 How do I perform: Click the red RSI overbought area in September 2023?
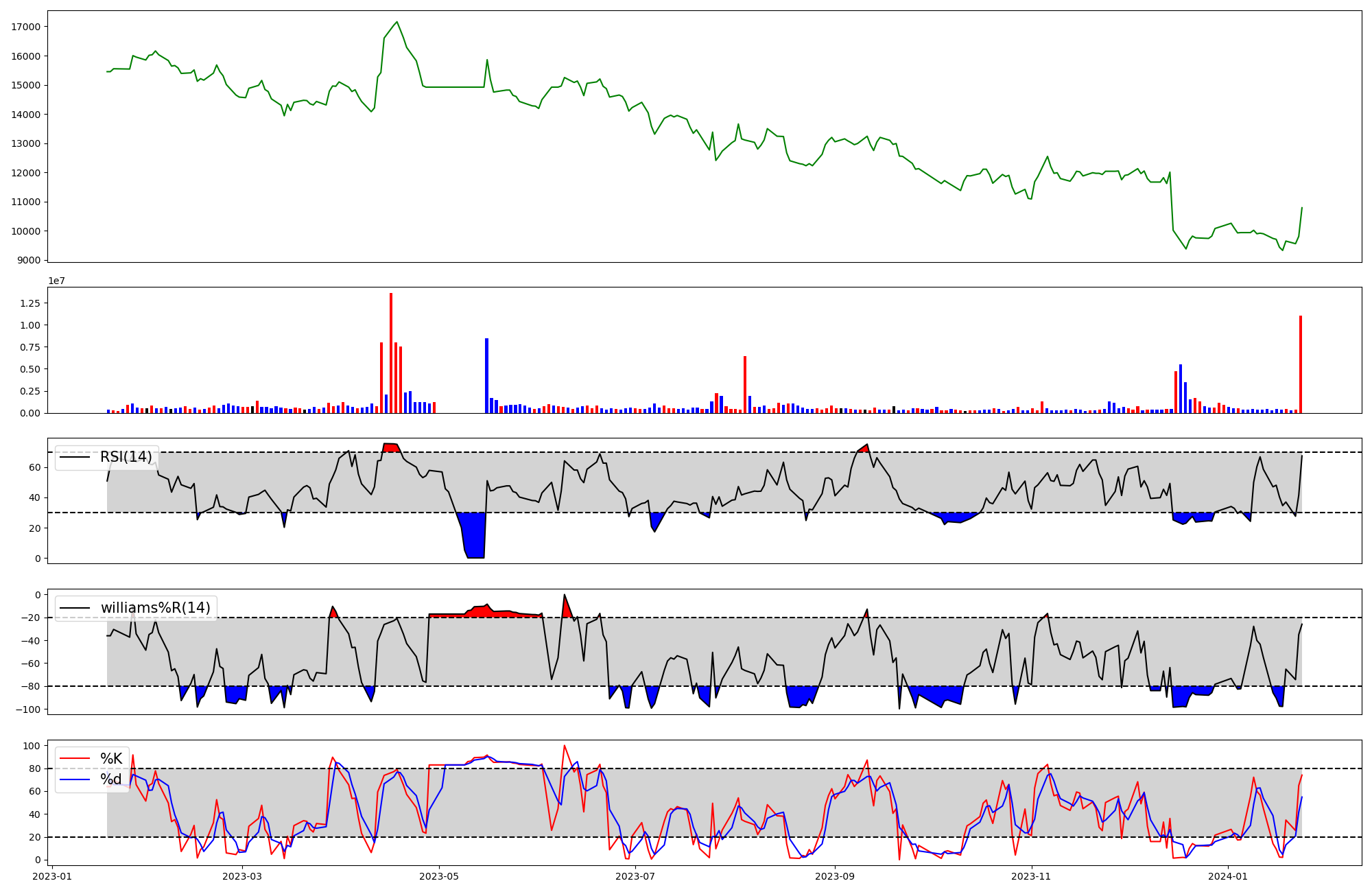864,449
